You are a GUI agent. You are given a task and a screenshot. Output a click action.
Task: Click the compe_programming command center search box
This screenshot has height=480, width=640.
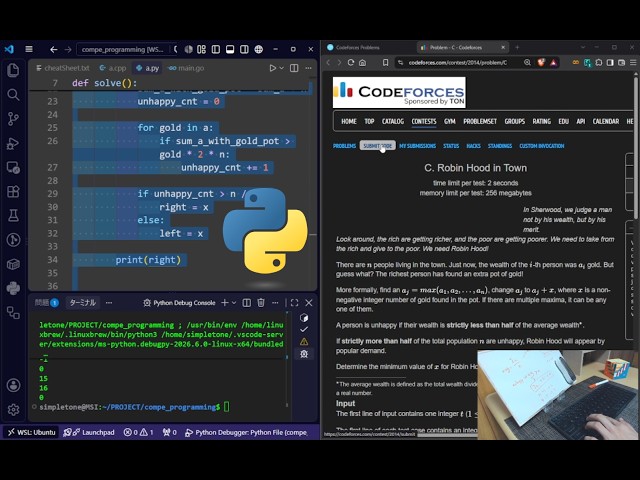tap(123, 49)
